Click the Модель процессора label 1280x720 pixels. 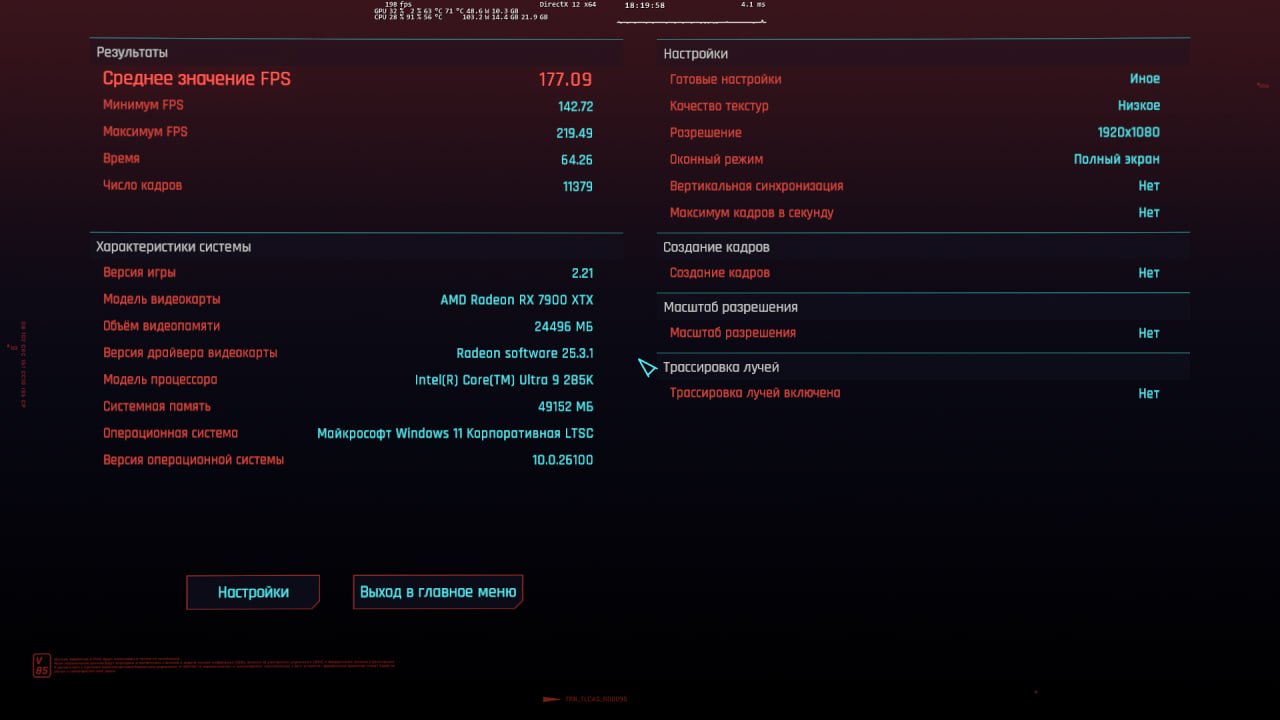tap(160, 379)
